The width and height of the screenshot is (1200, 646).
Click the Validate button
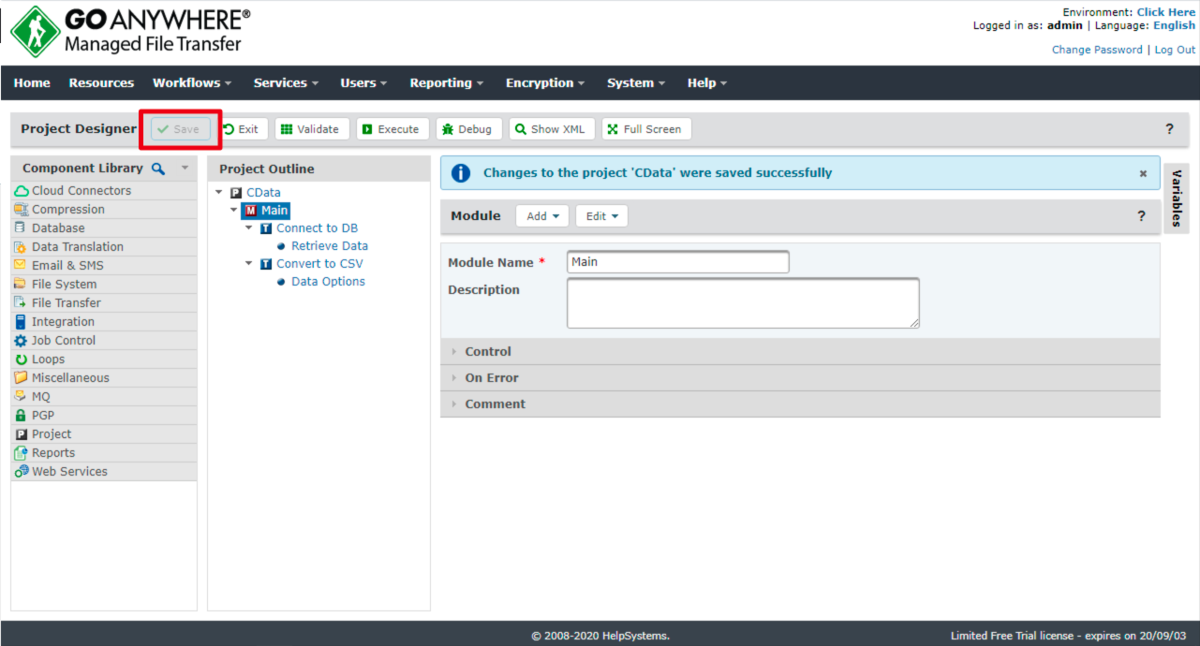(312, 129)
